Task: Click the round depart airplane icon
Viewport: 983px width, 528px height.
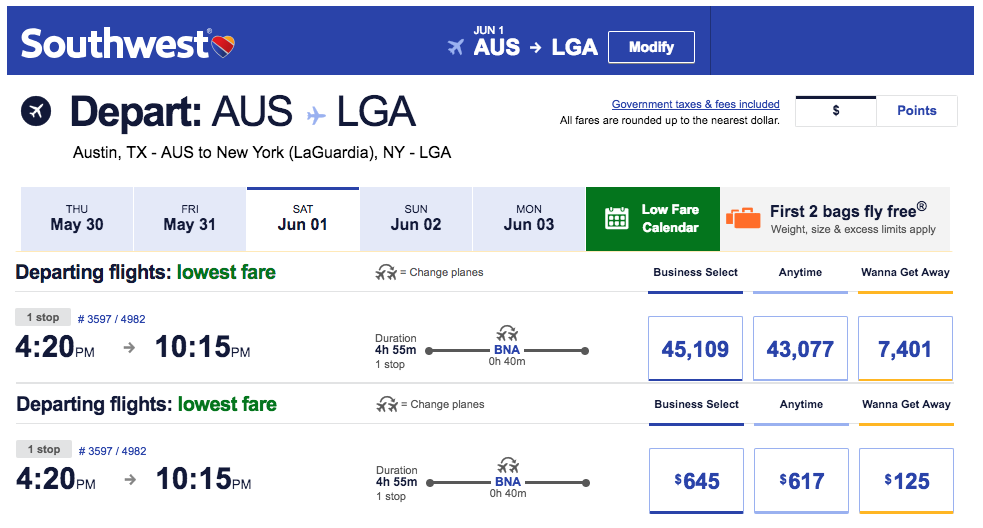Action: pyautogui.click(x=36, y=111)
